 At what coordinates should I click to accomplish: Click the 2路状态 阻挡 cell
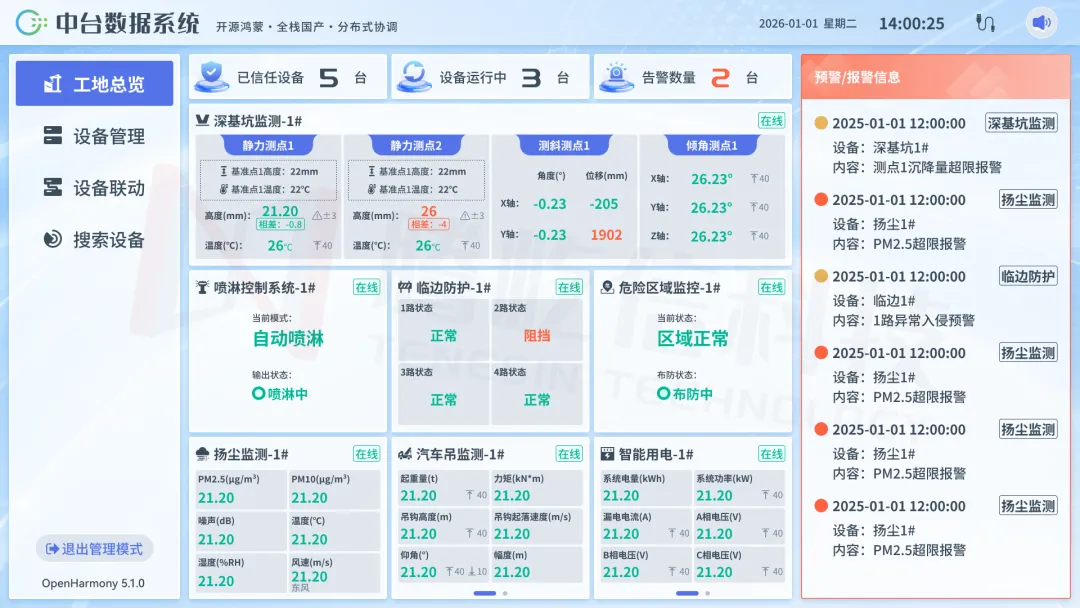tap(537, 329)
